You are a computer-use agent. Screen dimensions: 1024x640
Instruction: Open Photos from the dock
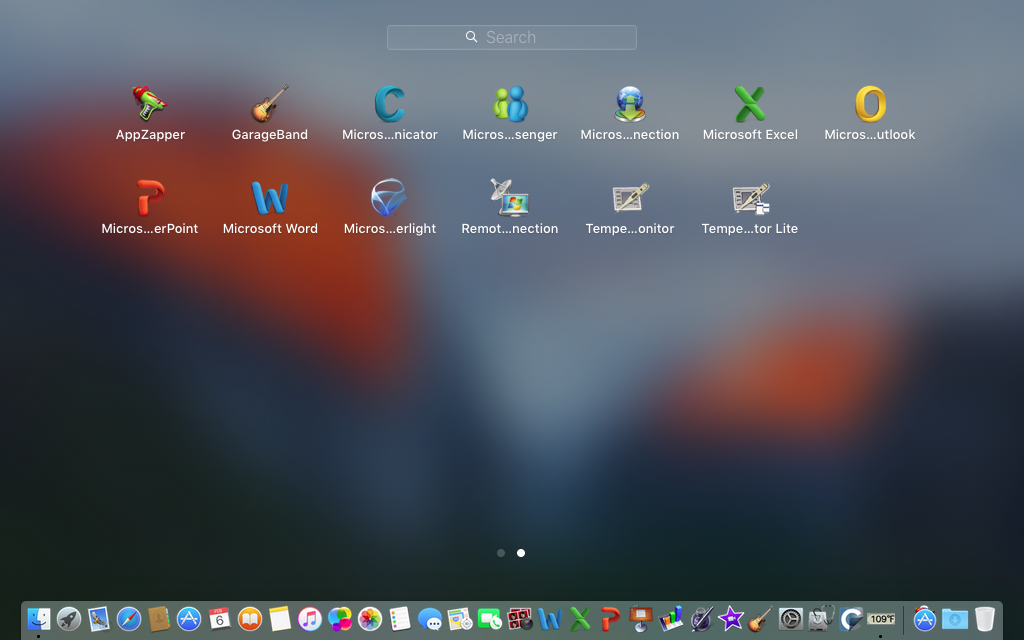[x=370, y=618]
